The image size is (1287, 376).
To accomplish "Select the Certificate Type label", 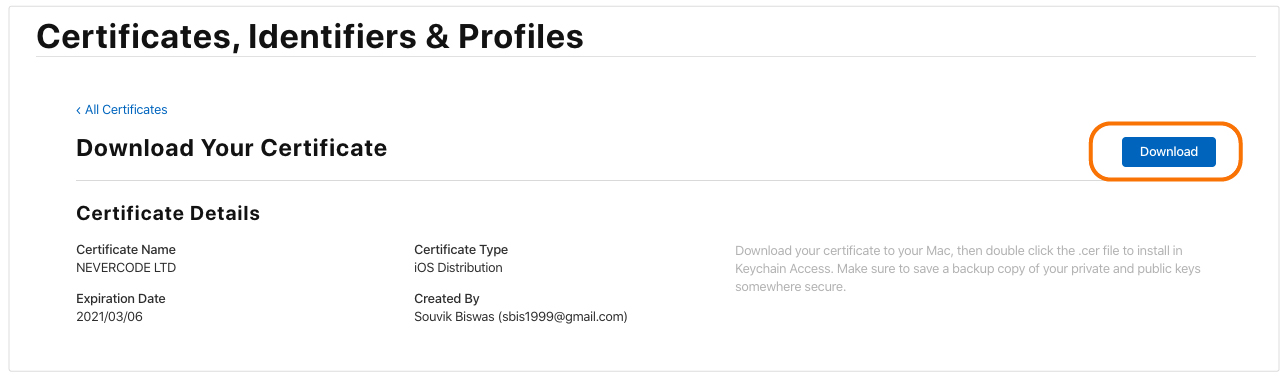I will click(461, 250).
